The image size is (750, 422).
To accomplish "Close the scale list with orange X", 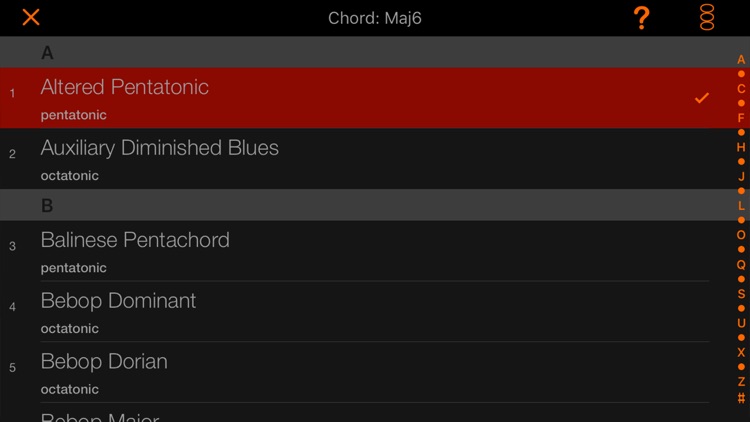I will [31, 18].
